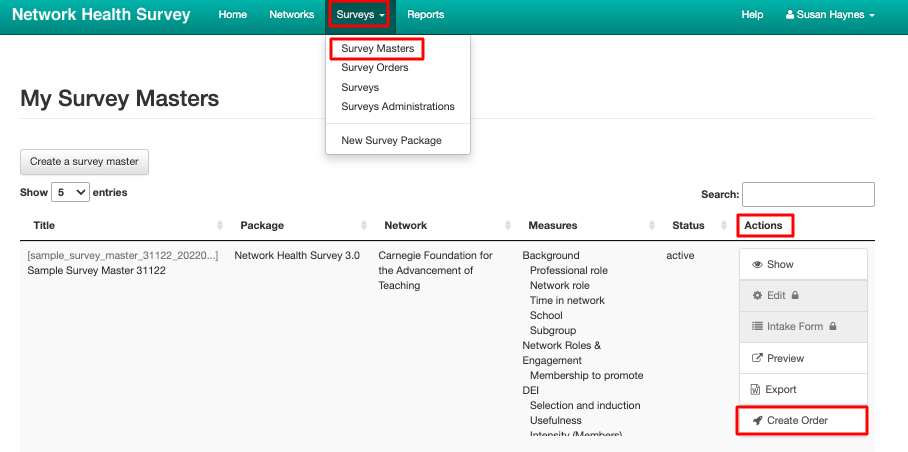
Task: Click the Membership to promote measure
Action: click(587, 376)
